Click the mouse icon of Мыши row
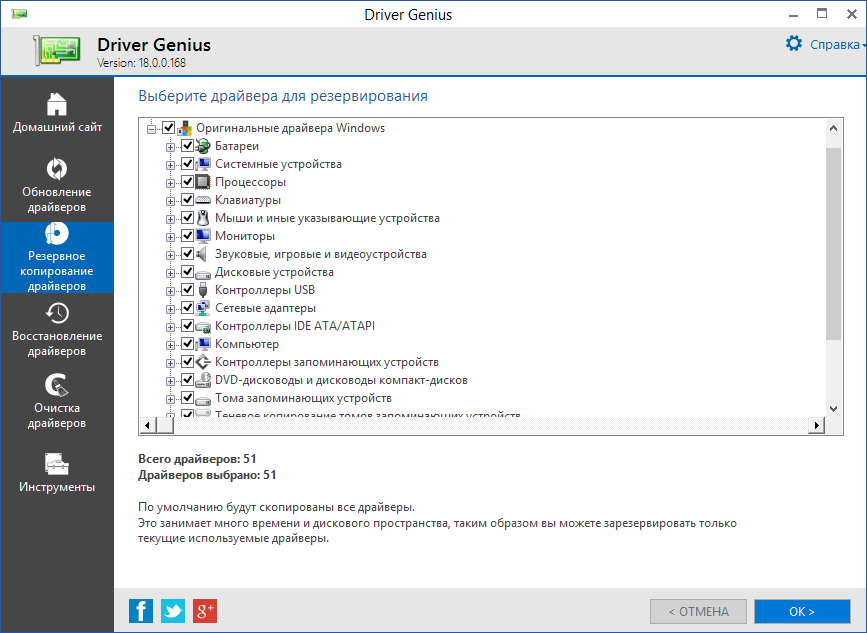 coord(203,218)
